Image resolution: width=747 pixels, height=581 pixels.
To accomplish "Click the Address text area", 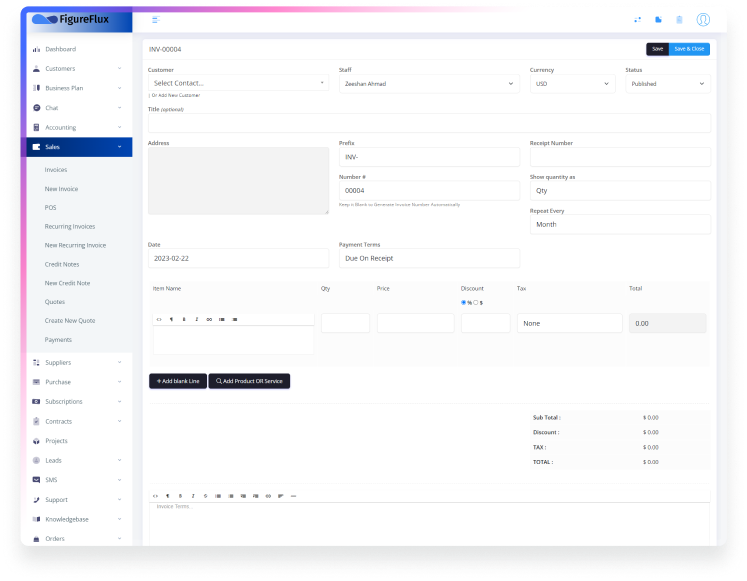I will (x=238, y=181).
